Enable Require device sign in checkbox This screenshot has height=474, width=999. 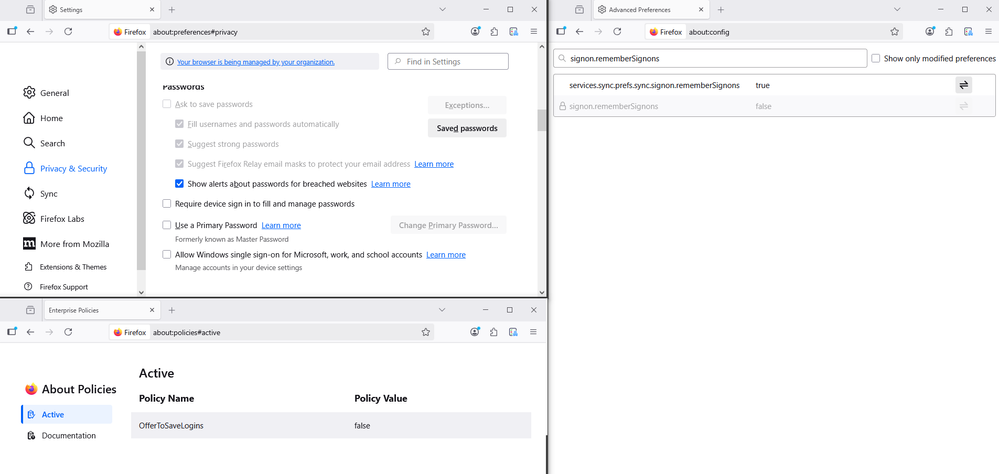[x=167, y=204]
